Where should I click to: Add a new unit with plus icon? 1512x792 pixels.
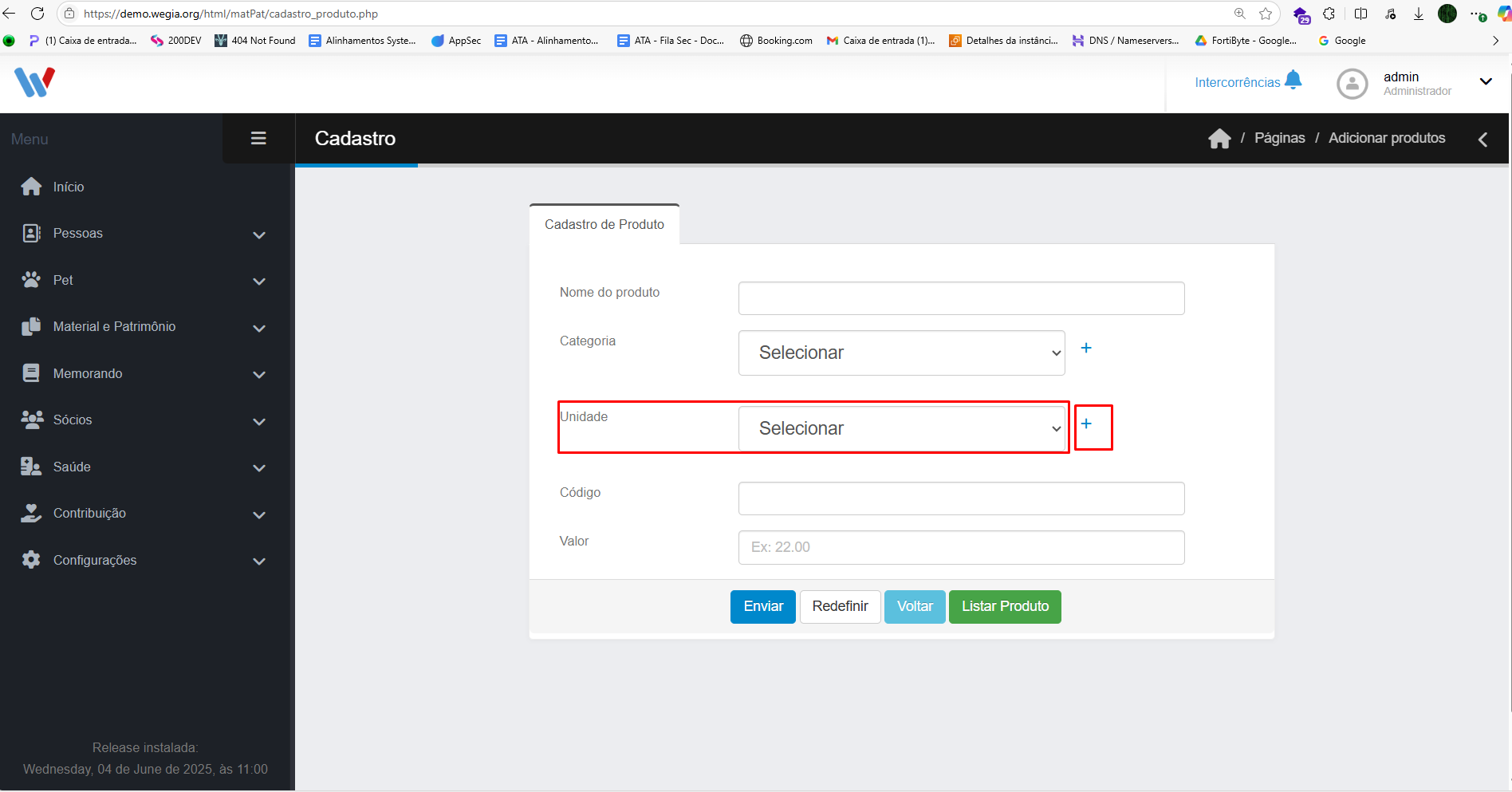point(1086,424)
